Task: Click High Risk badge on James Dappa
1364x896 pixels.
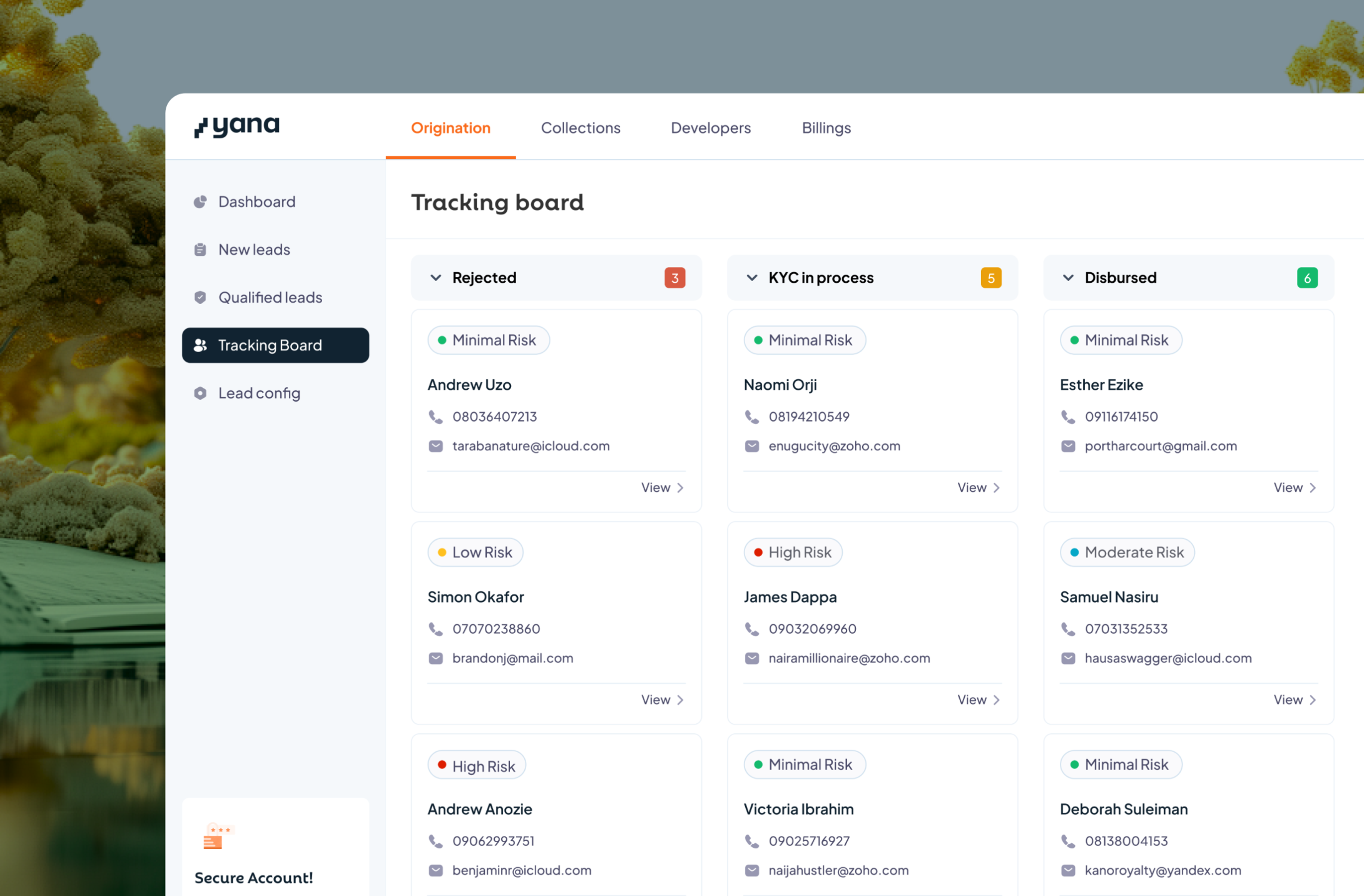Action: coord(793,552)
